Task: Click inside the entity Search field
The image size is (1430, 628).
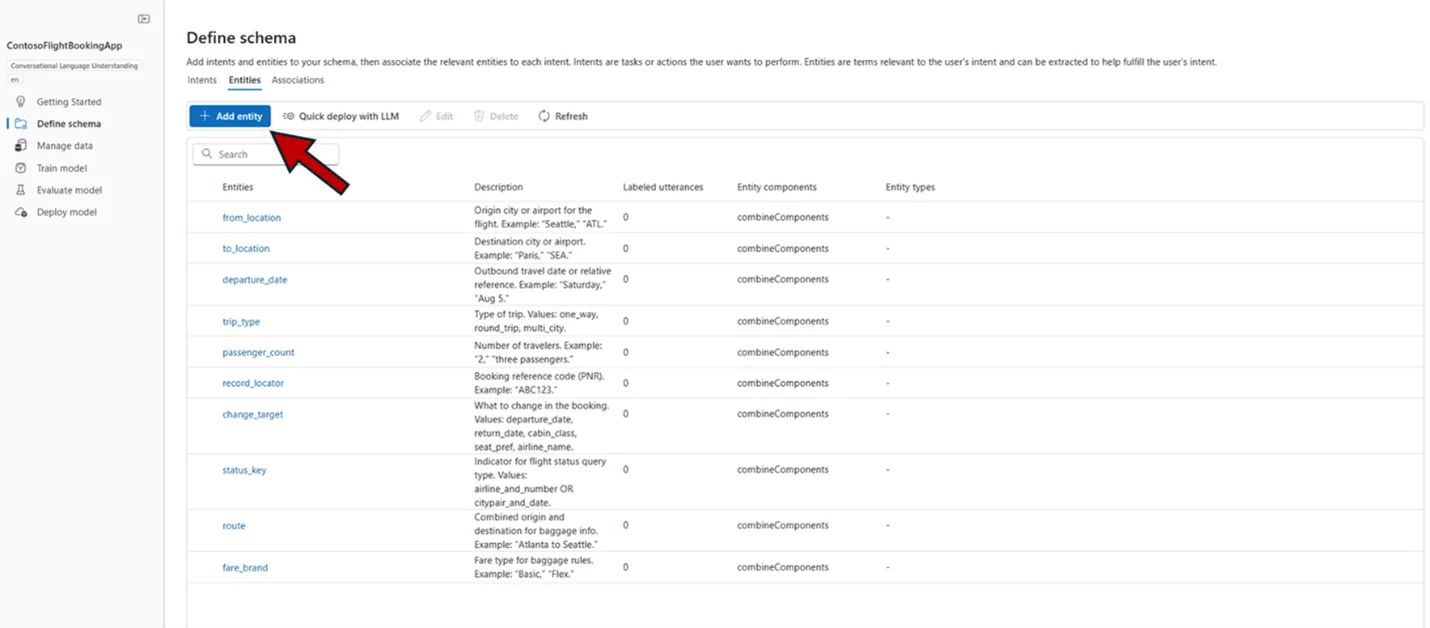Action: coord(270,153)
